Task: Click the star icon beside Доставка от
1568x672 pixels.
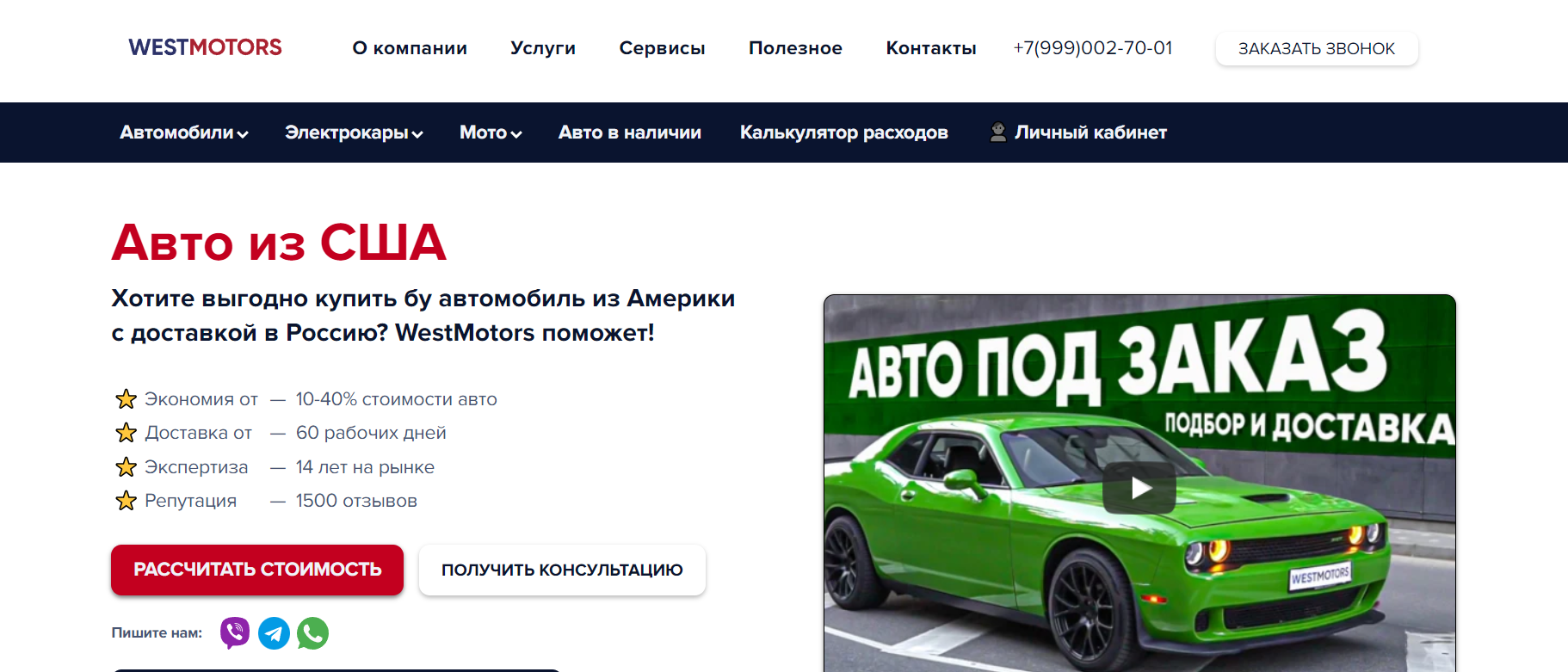Action: coord(127,433)
